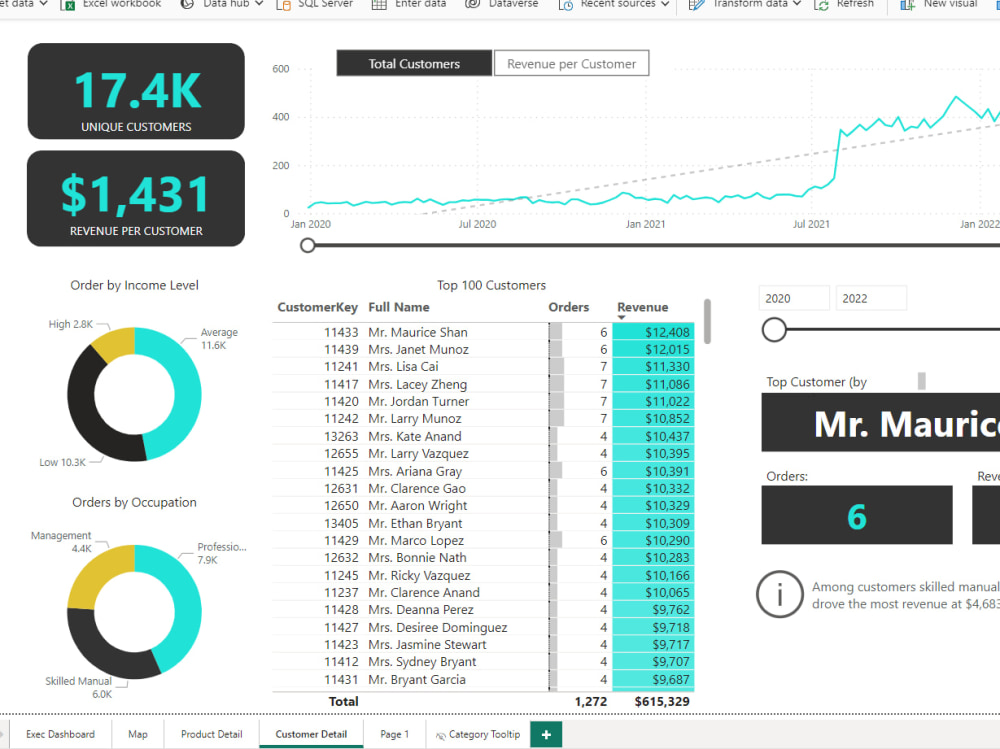Select row Mrs. Lisa Cai
This screenshot has height=749, width=1000.
pyautogui.click(x=483, y=367)
